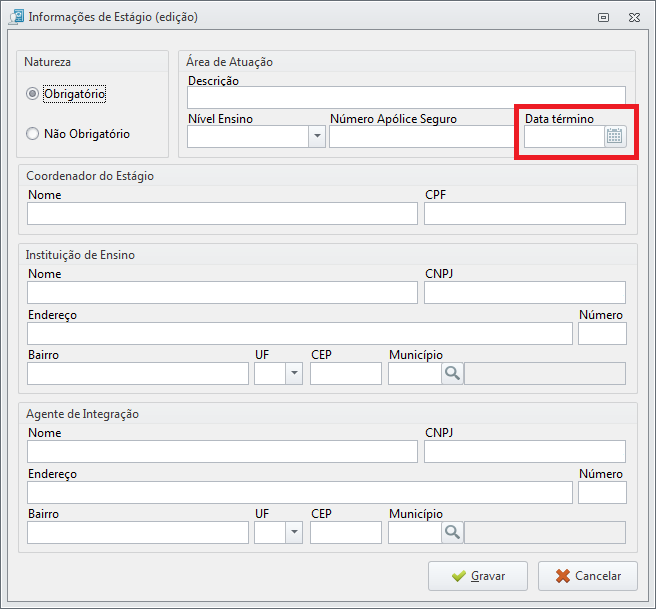Save the form with Gravar
656x609 pixels.
tap(478, 576)
